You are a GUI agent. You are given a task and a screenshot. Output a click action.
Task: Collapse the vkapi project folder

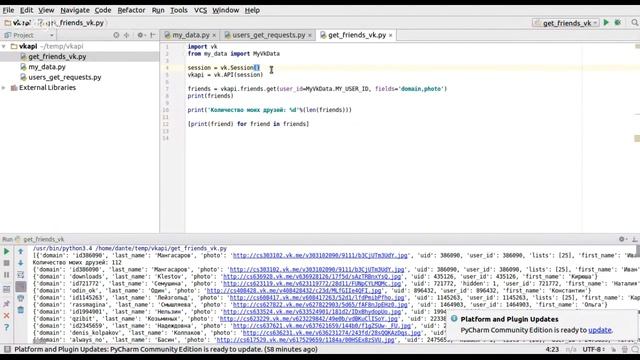click(x=4, y=47)
